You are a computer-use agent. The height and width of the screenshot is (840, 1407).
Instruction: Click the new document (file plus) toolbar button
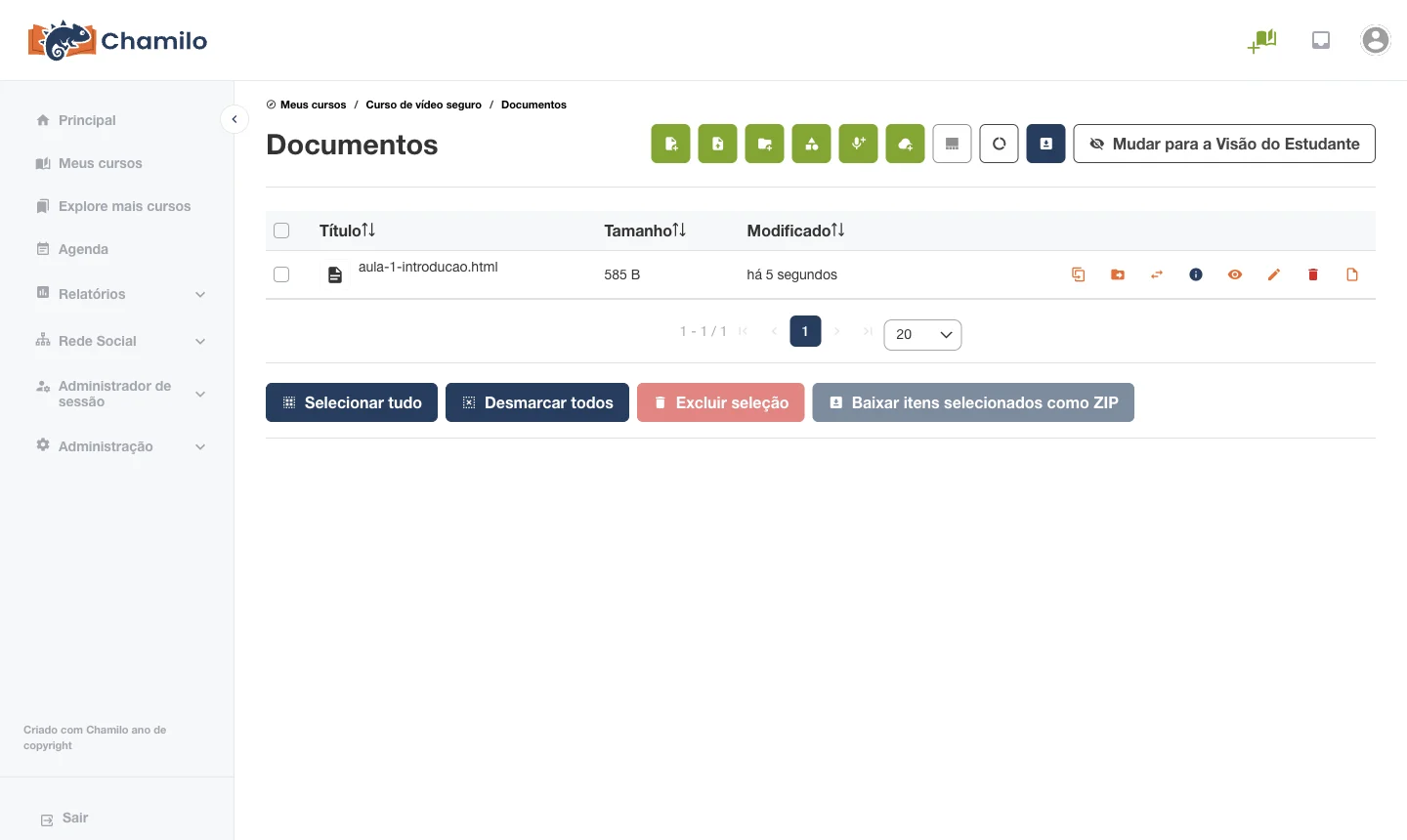tap(671, 144)
